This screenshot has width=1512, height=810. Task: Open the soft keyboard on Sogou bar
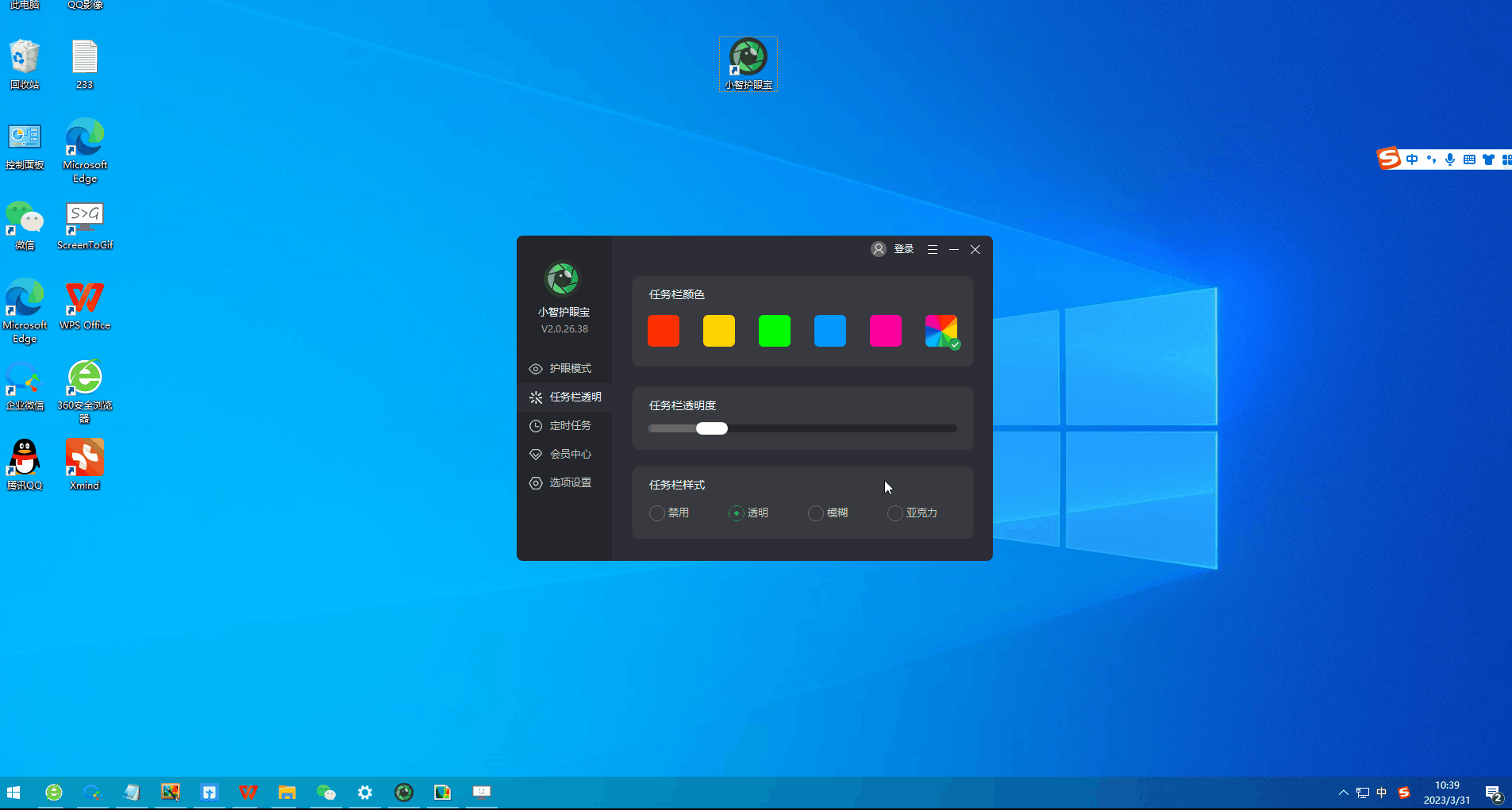1469,159
